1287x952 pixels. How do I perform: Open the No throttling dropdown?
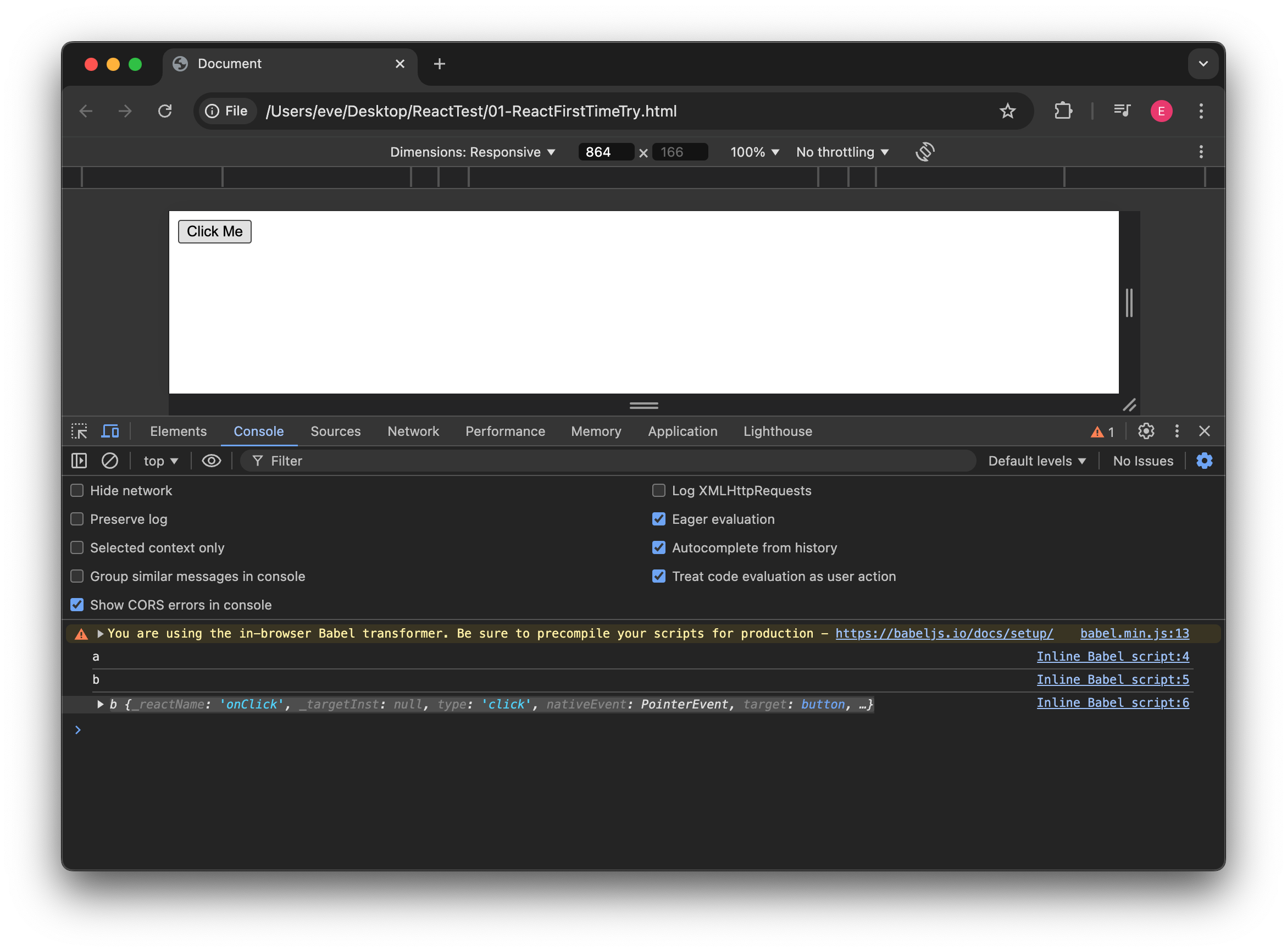coord(842,152)
